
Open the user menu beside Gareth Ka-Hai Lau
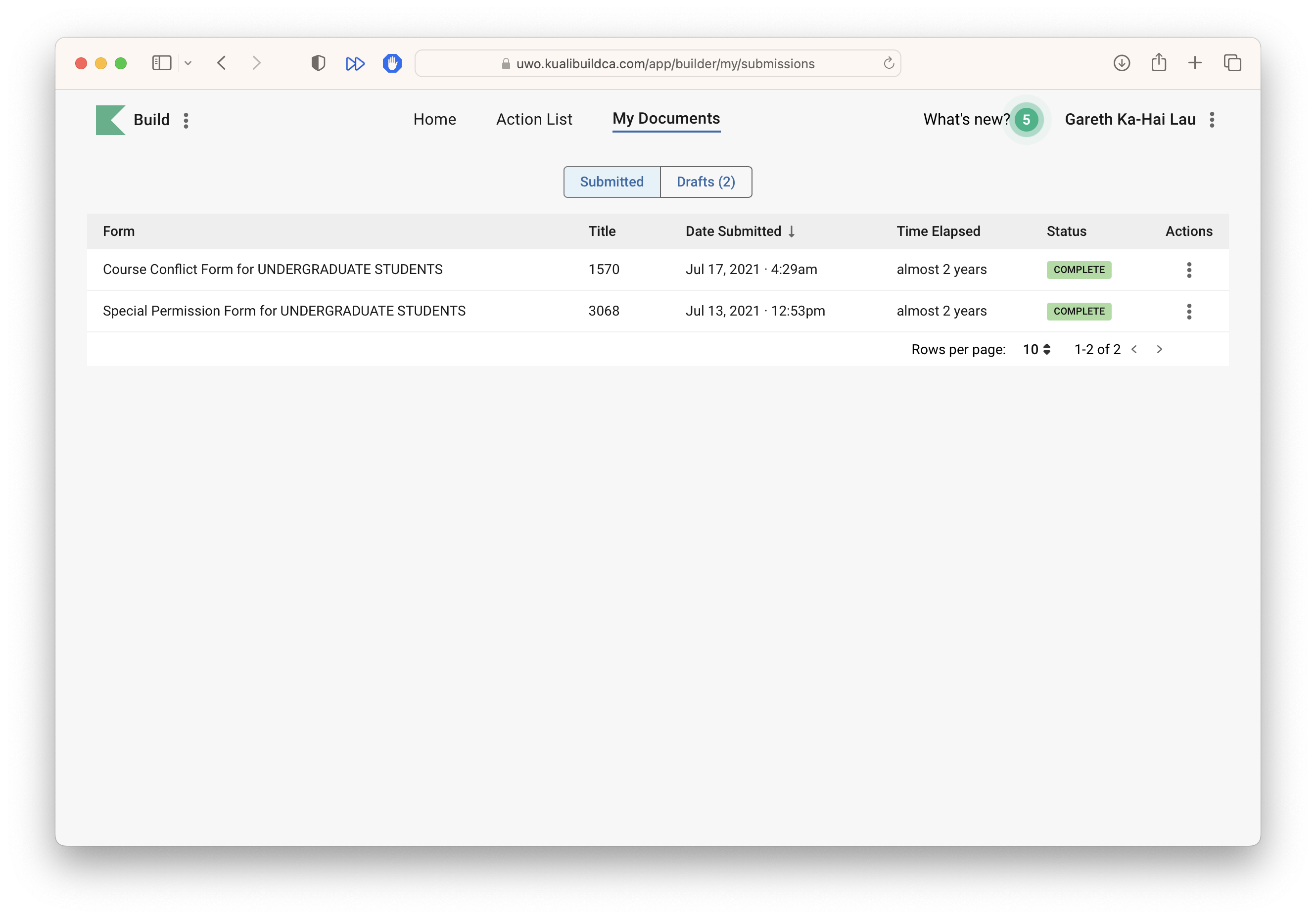(1212, 120)
